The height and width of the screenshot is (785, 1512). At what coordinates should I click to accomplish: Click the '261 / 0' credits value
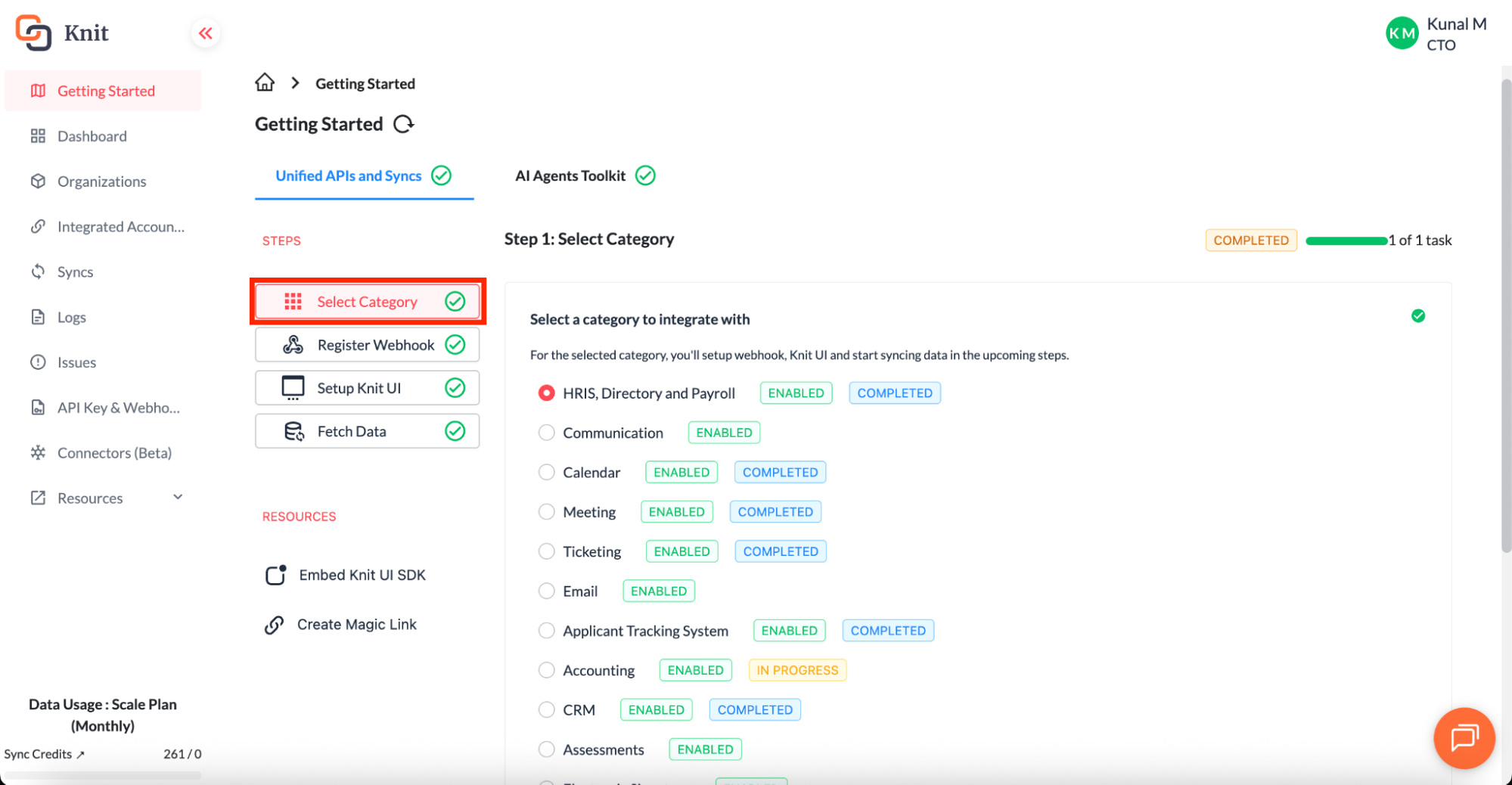[182, 754]
